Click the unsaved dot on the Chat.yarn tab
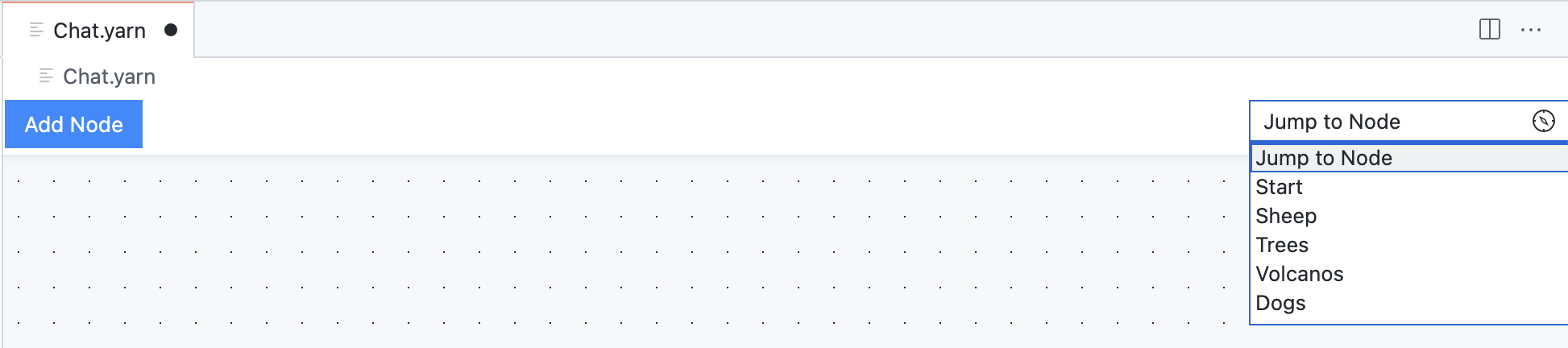This screenshot has width=1568, height=348. tap(171, 31)
